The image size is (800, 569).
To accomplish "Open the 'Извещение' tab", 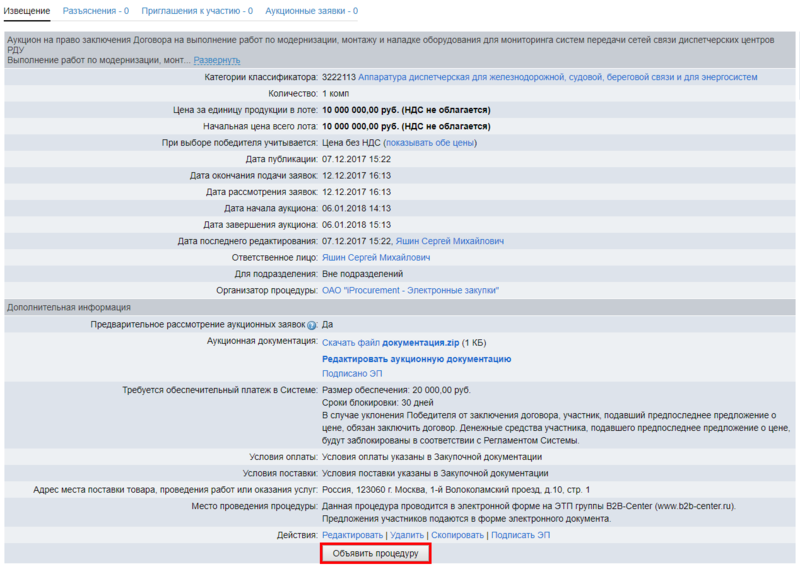I will (27, 11).
